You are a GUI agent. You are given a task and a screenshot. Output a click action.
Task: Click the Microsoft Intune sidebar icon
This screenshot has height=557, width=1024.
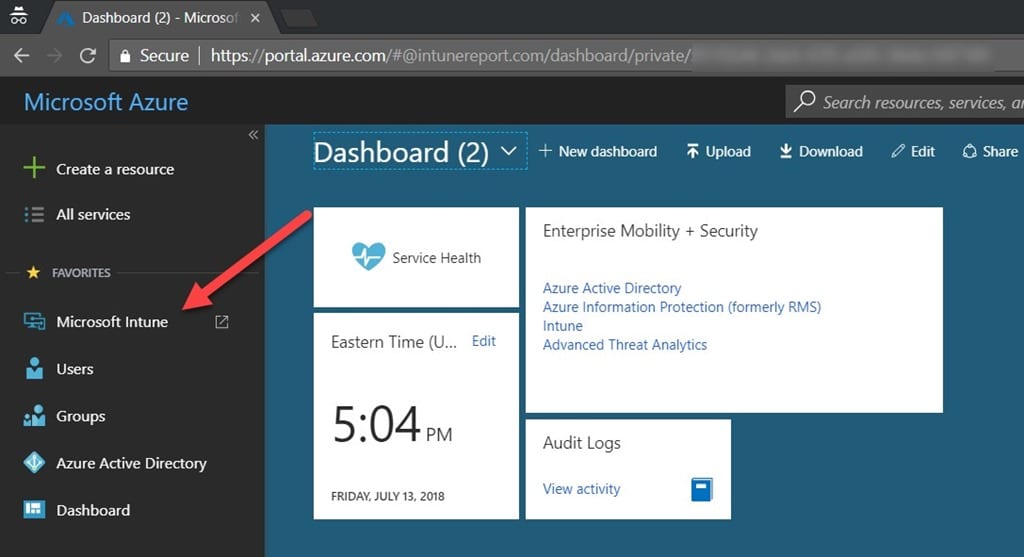pyautogui.click(x=34, y=322)
